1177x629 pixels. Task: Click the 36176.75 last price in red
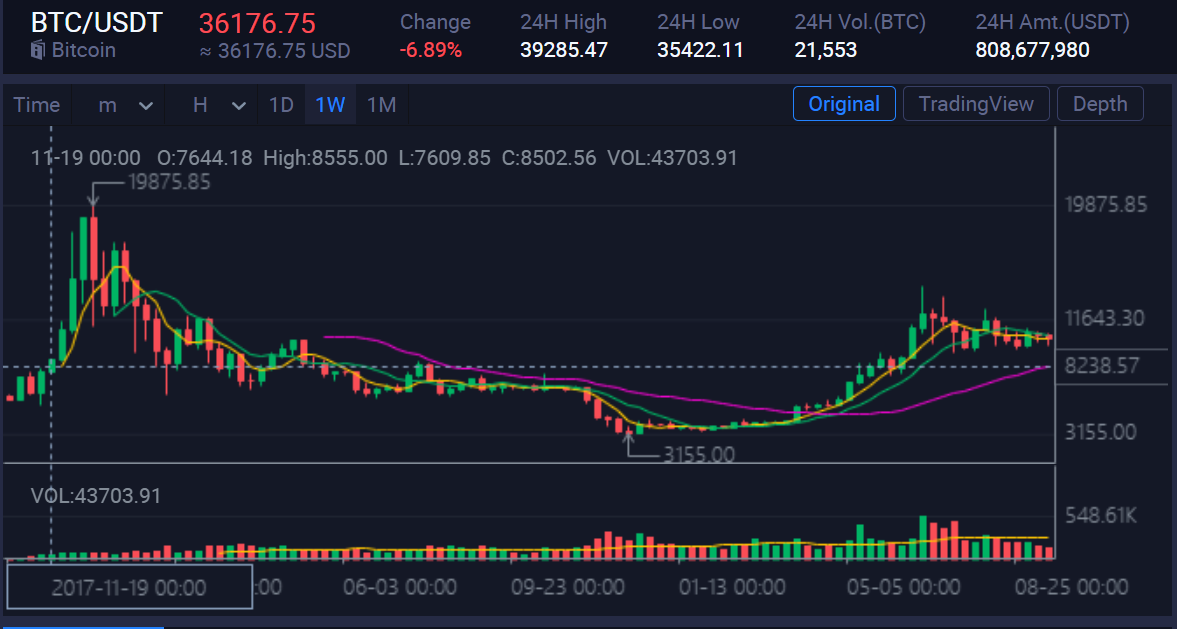pos(257,23)
